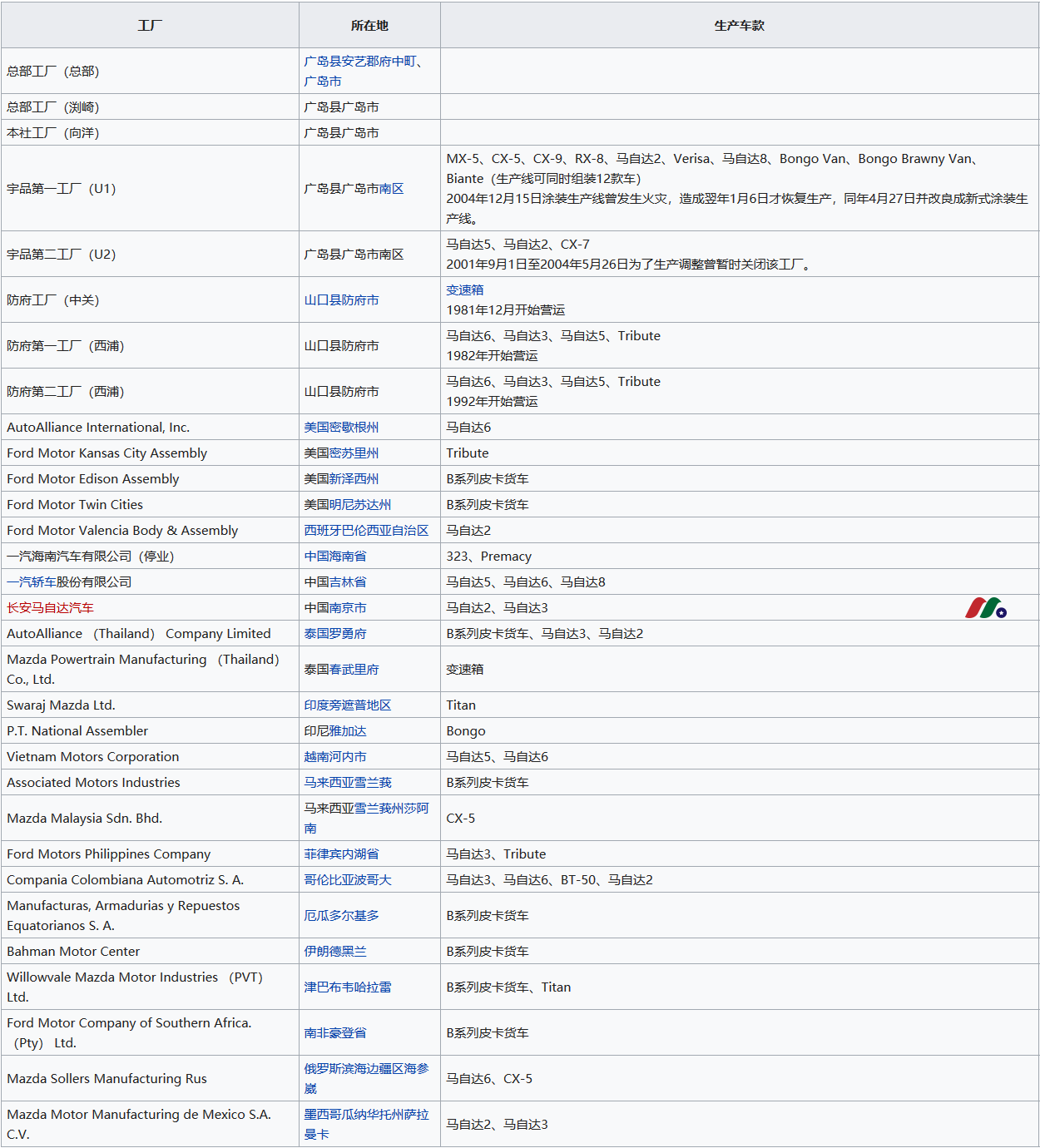Image resolution: width=1040 pixels, height=1148 pixels.
Task: Visit the 泰国罗勇府 link
Action: 335,634
